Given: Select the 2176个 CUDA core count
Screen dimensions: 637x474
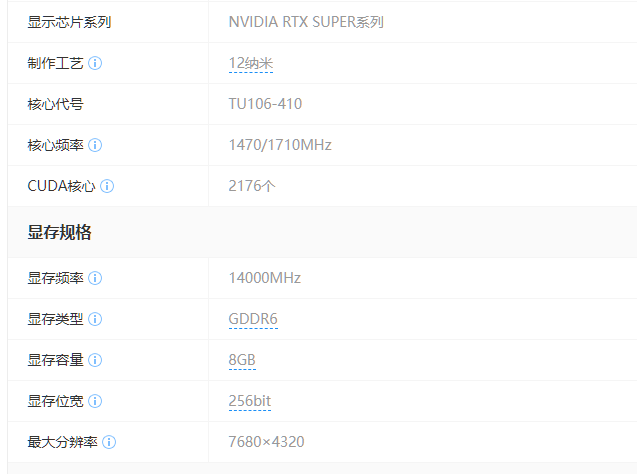Looking at the screenshot, I should click(x=252, y=186).
